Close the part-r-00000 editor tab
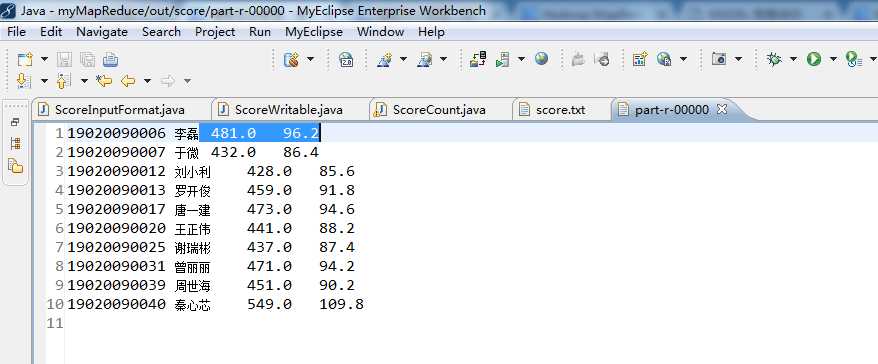The width and height of the screenshot is (878, 364). (x=722, y=109)
